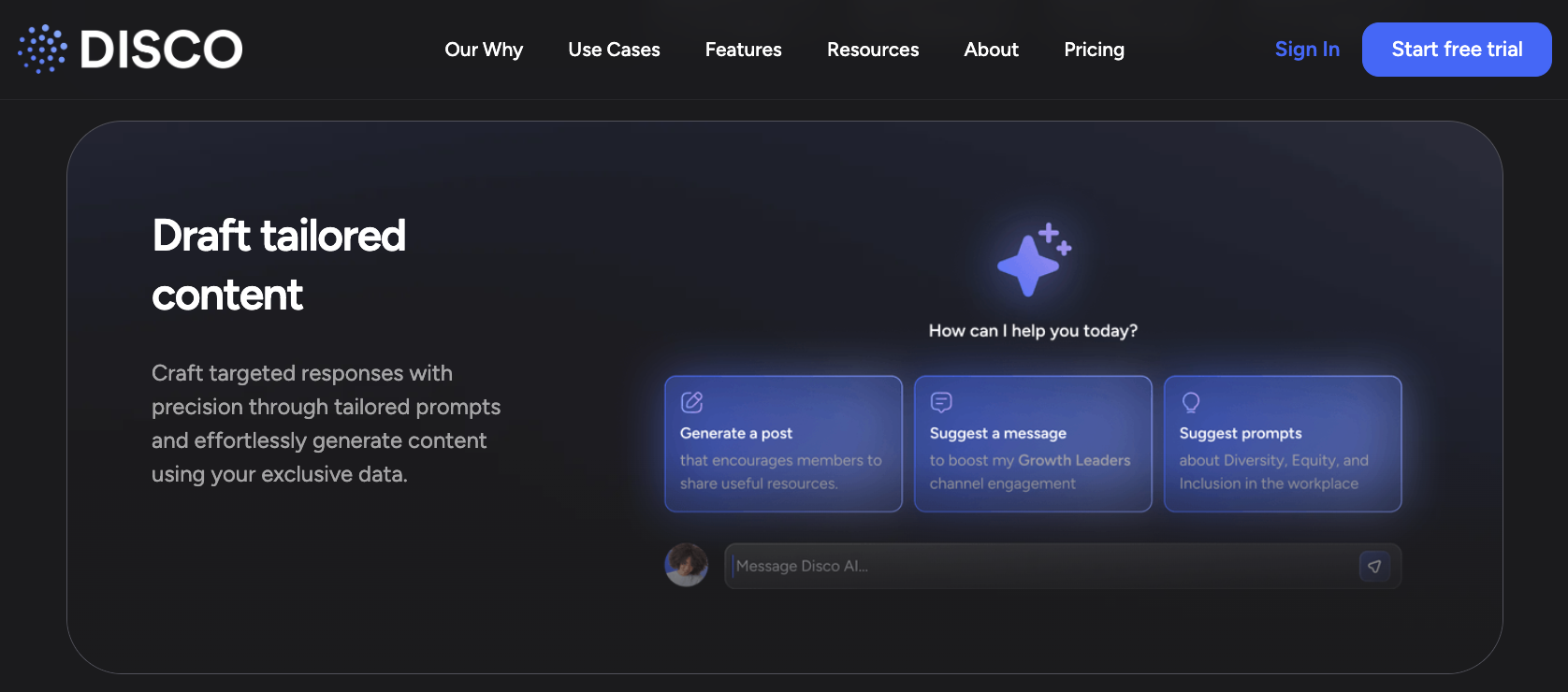Open the Pricing page
The image size is (1568, 692).
pos(1094,50)
